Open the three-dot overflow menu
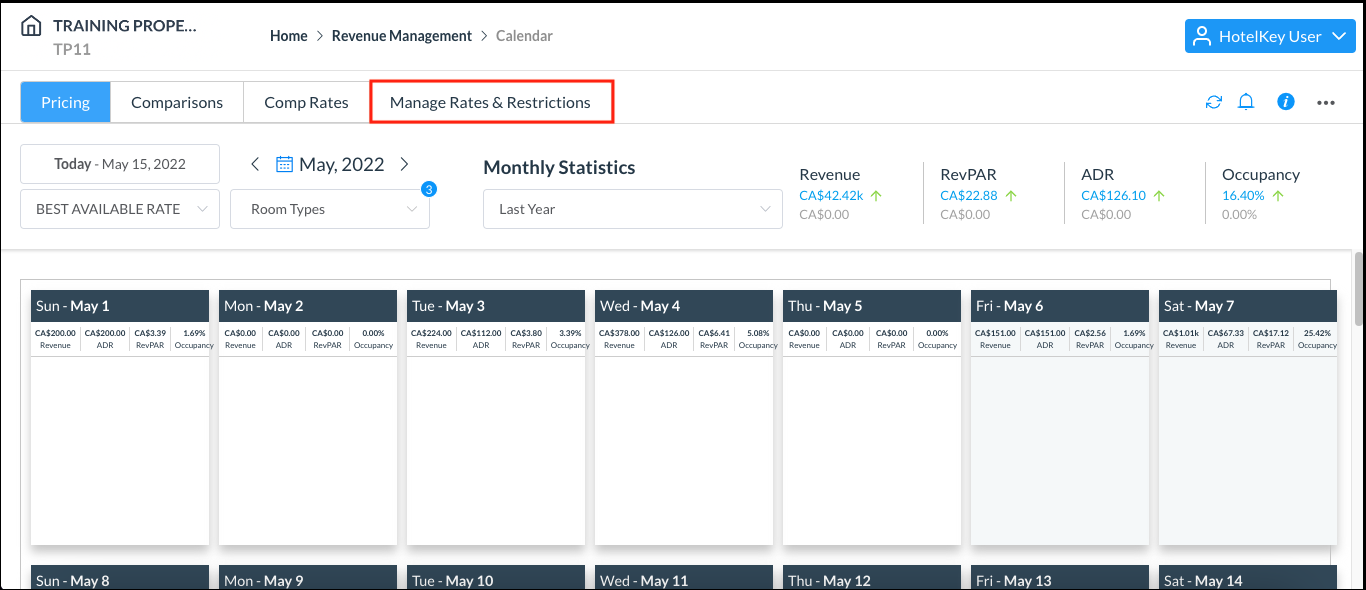This screenshot has height=590, width=1366. (1325, 101)
